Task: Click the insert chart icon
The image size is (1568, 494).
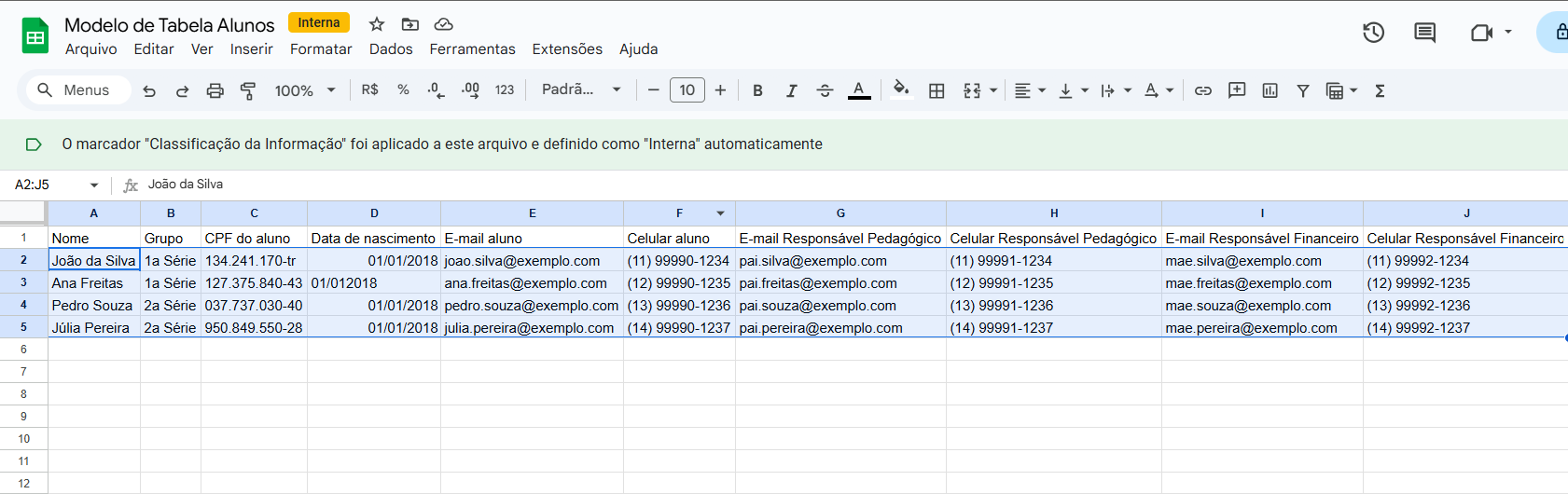Action: (x=1270, y=90)
